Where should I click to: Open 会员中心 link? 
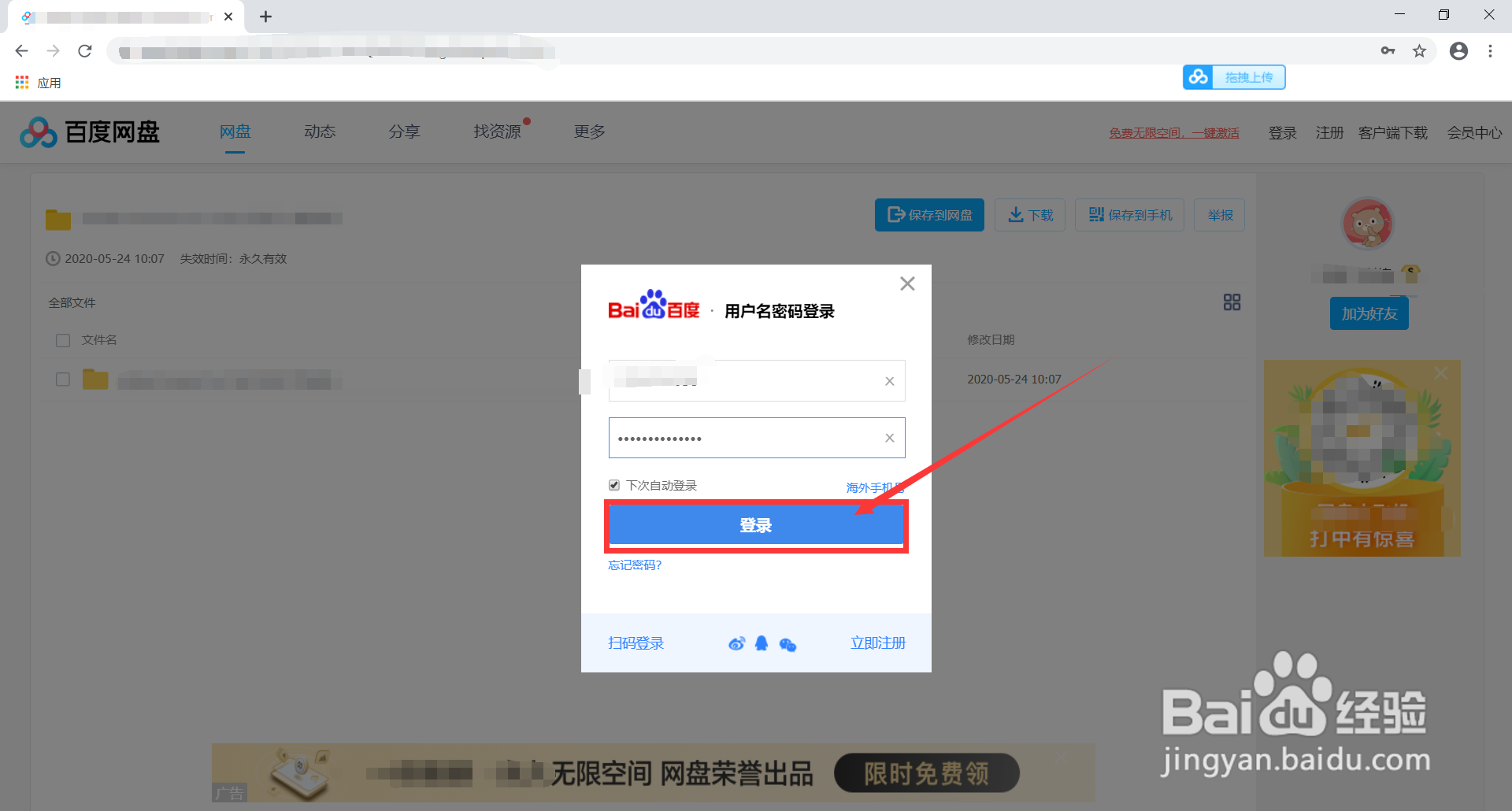(1474, 133)
